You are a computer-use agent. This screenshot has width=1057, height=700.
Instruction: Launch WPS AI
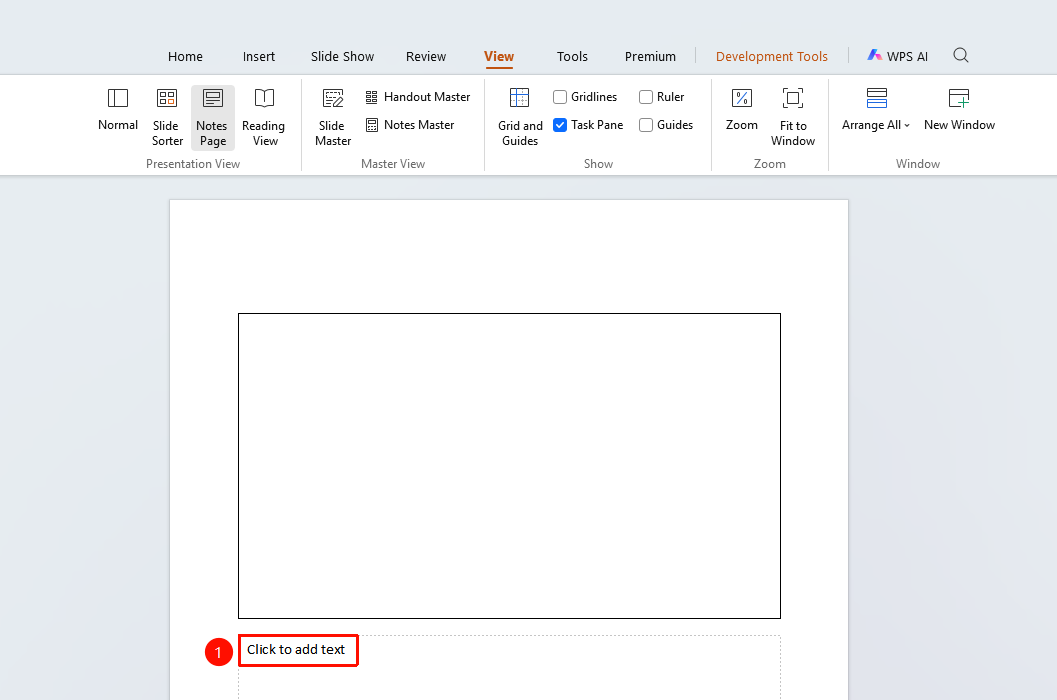pos(897,56)
